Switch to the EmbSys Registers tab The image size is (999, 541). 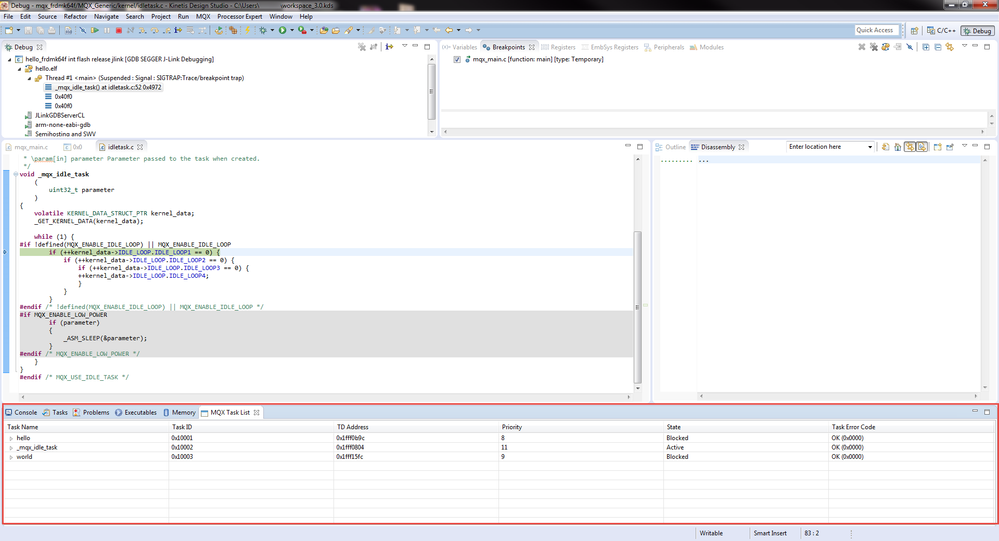(610, 47)
